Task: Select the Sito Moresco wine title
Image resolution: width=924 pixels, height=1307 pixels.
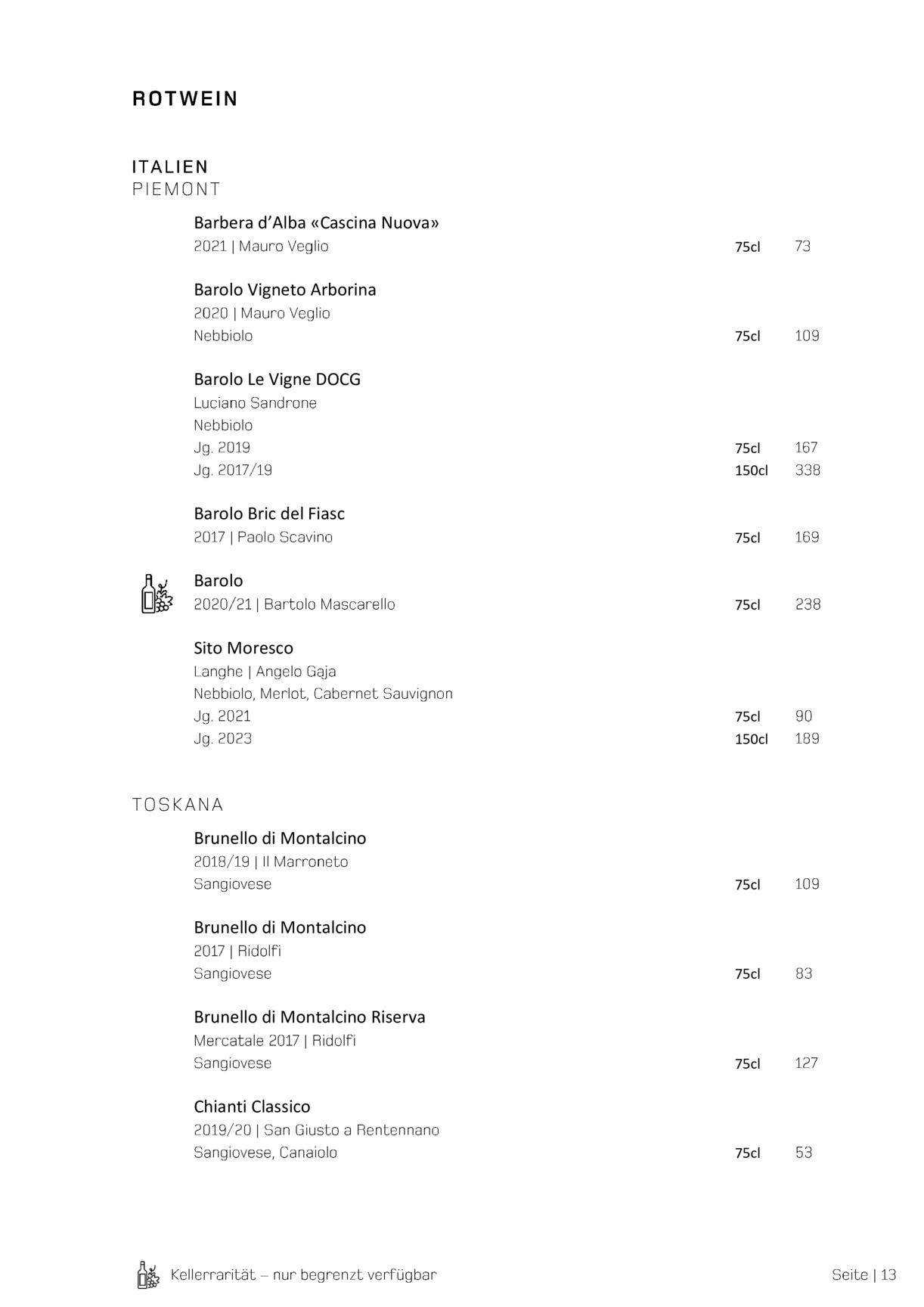Action: click(243, 648)
